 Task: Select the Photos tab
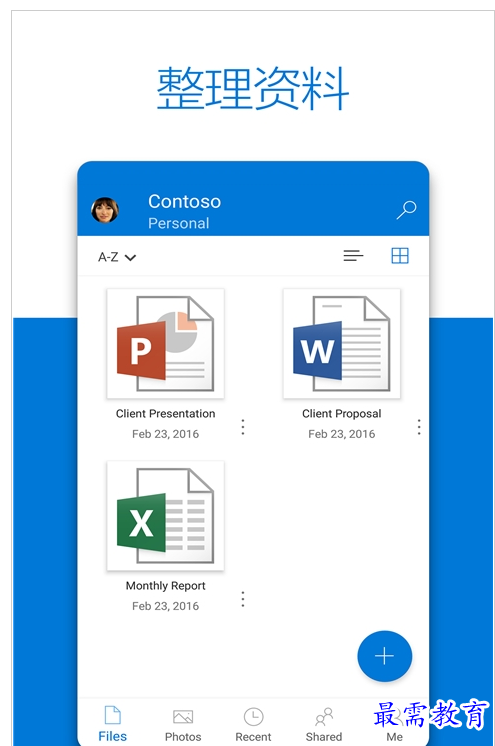click(x=183, y=725)
